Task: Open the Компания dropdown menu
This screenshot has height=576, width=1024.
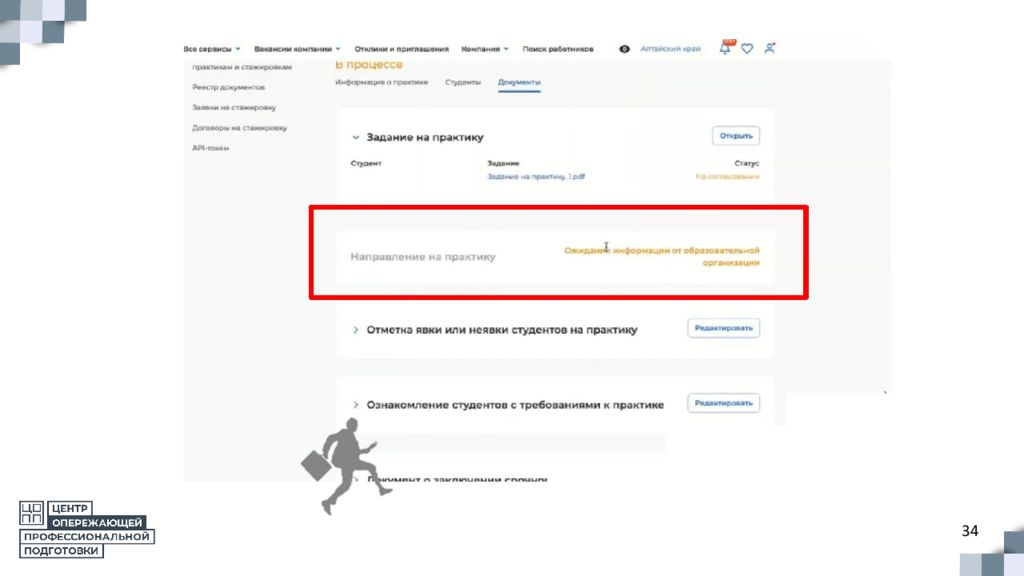Action: tap(485, 49)
